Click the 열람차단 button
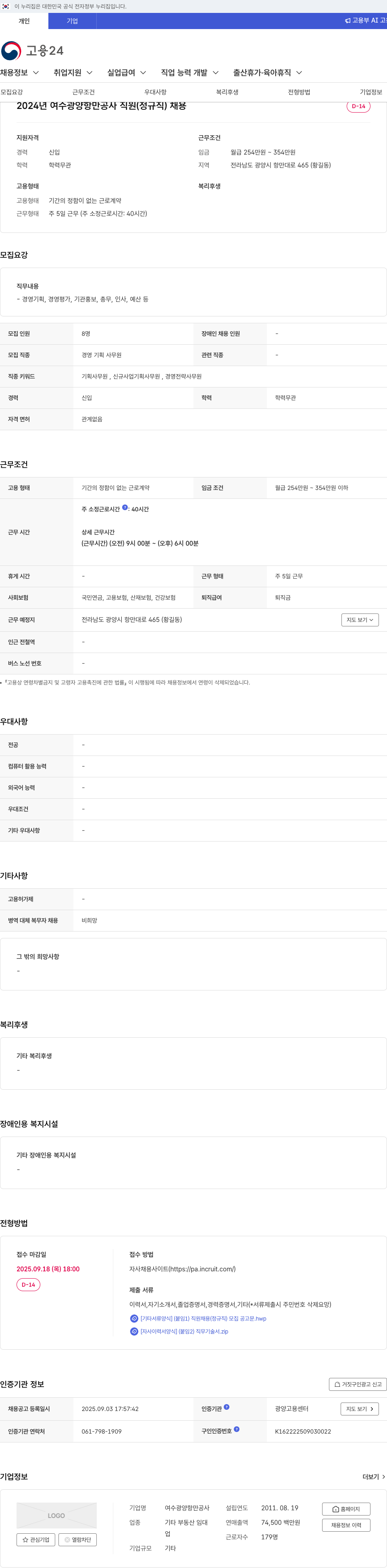 coord(78,1539)
